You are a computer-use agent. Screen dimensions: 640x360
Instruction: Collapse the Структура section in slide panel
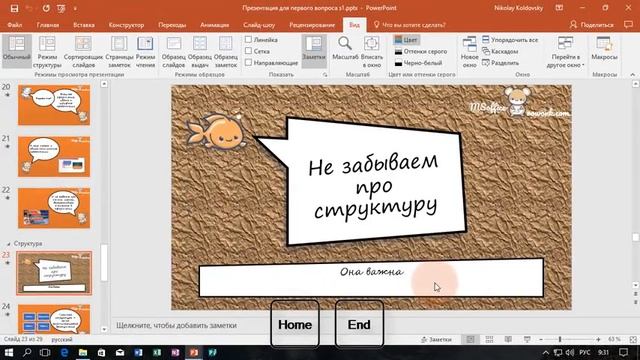(x=9, y=244)
